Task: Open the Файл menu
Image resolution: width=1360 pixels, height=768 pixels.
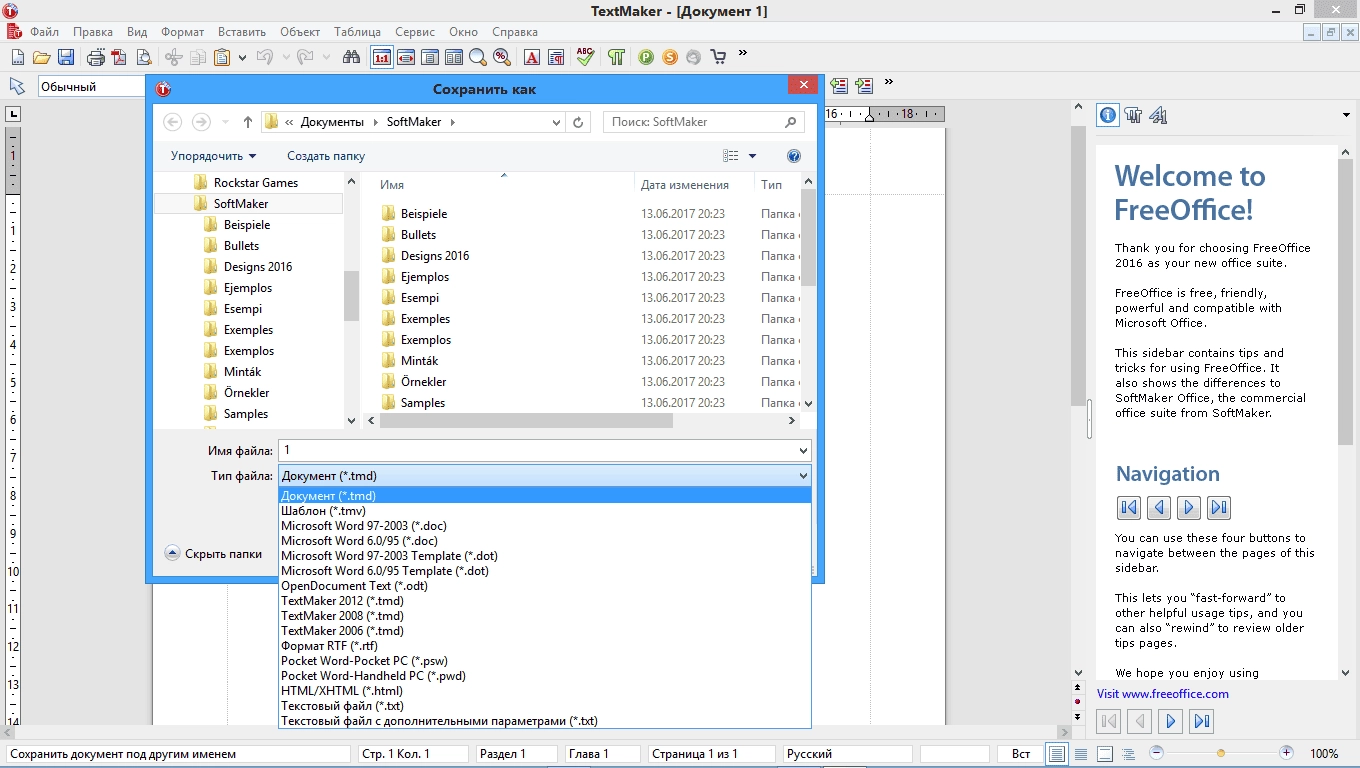Action: pos(44,32)
